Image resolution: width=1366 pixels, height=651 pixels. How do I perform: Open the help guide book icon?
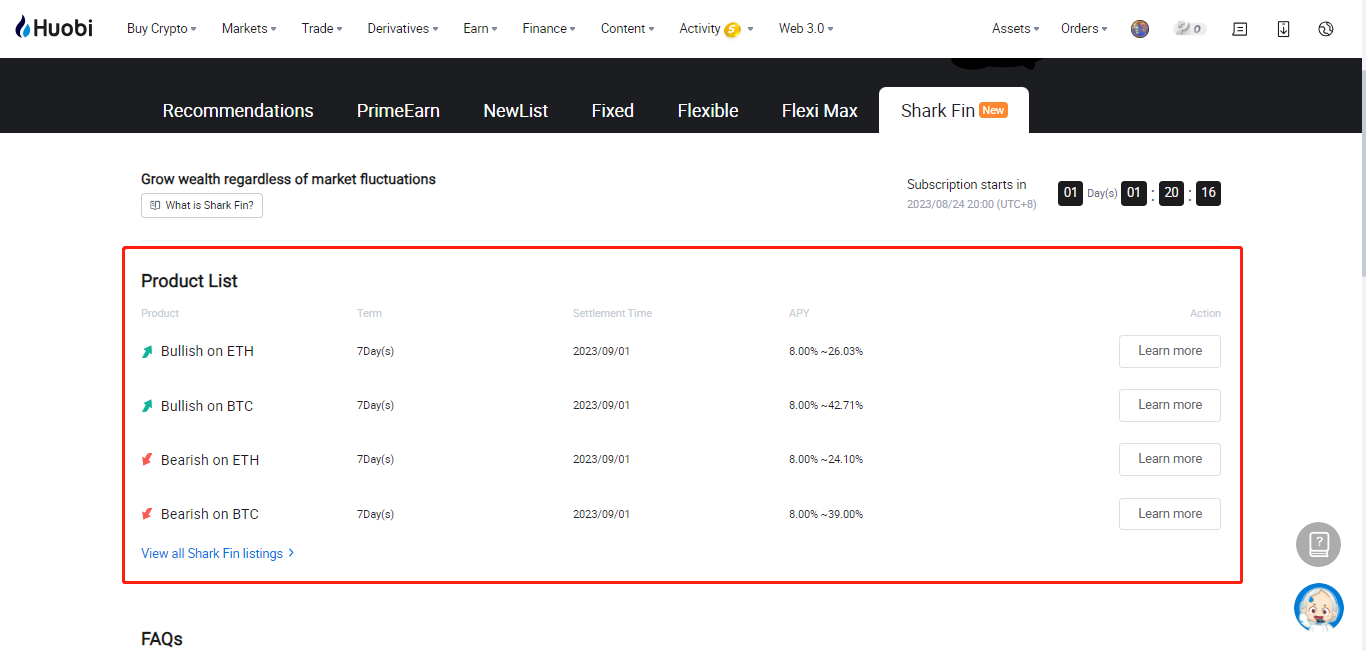coord(1318,545)
